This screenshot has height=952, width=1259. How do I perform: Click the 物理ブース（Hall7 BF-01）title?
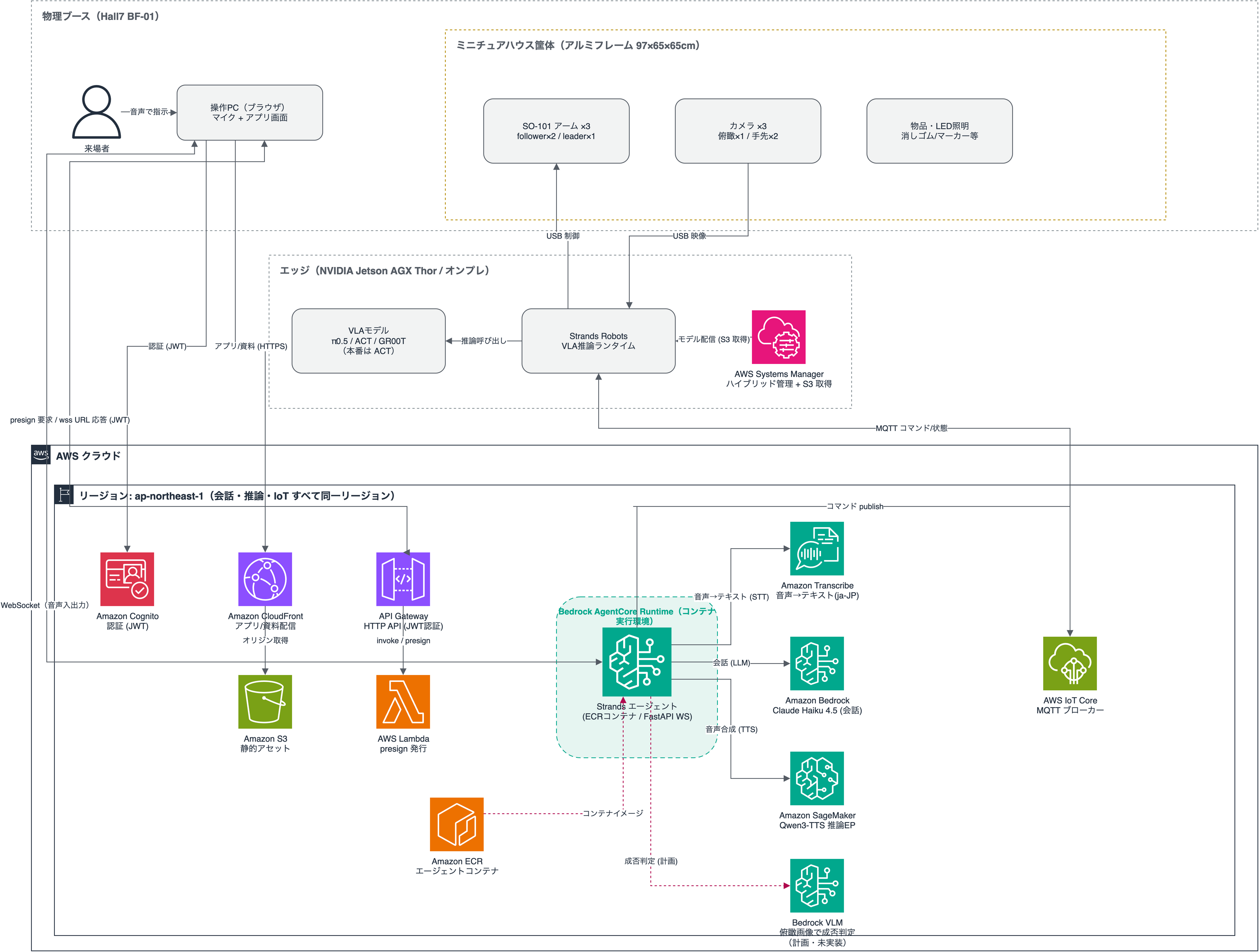pyautogui.click(x=101, y=16)
